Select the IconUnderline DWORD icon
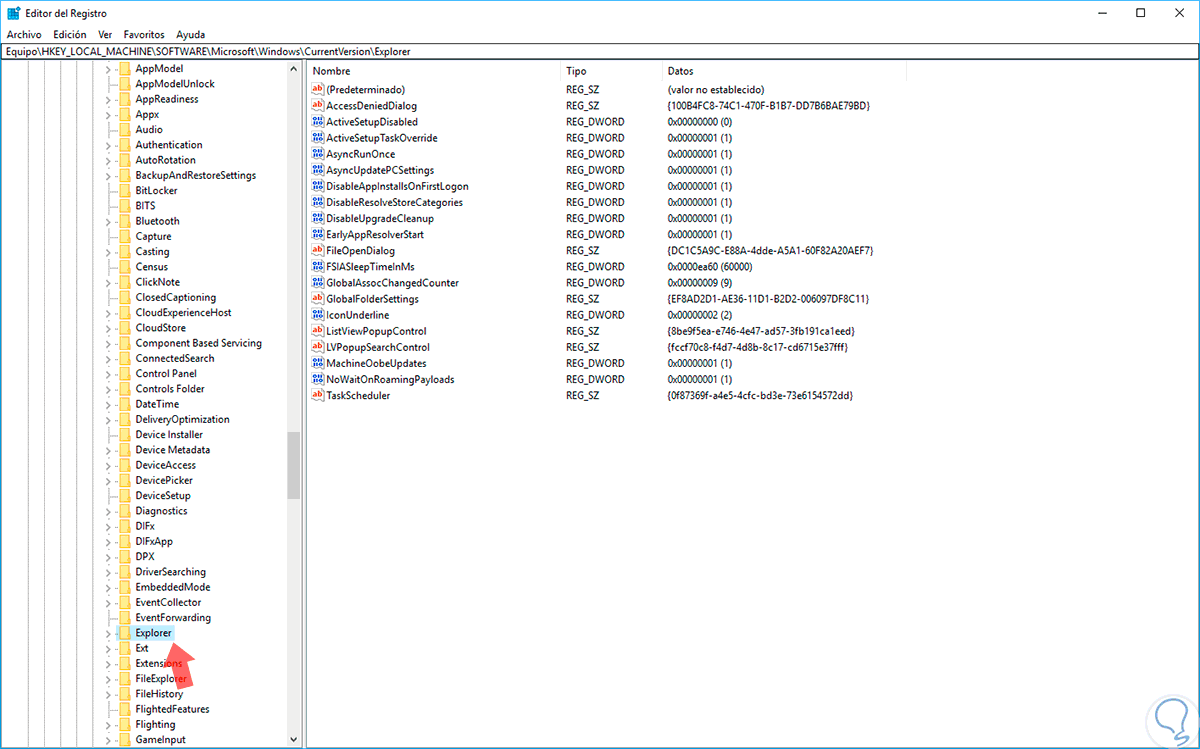 click(x=318, y=315)
